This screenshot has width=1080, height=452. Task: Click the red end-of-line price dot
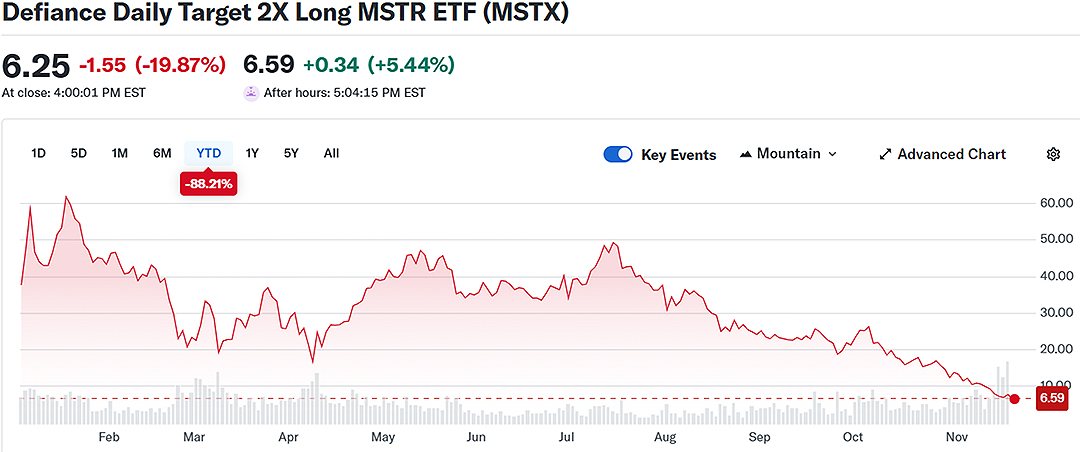point(1014,399)
